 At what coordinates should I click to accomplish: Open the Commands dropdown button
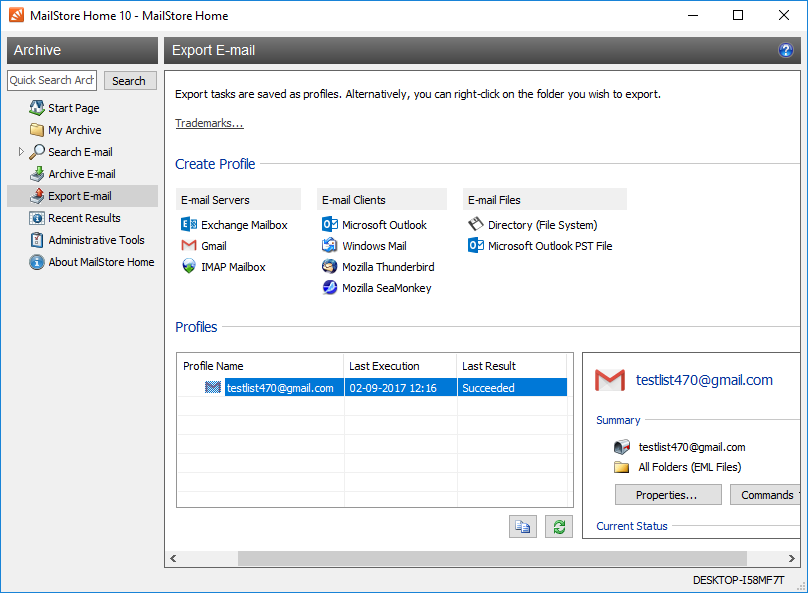point(766,495)
